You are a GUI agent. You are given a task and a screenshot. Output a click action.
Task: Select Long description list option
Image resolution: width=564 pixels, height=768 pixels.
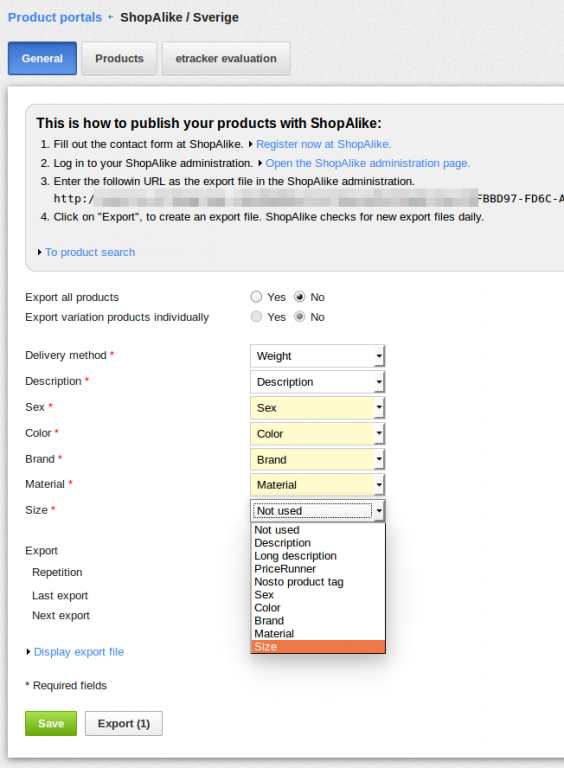pos(318,556)
